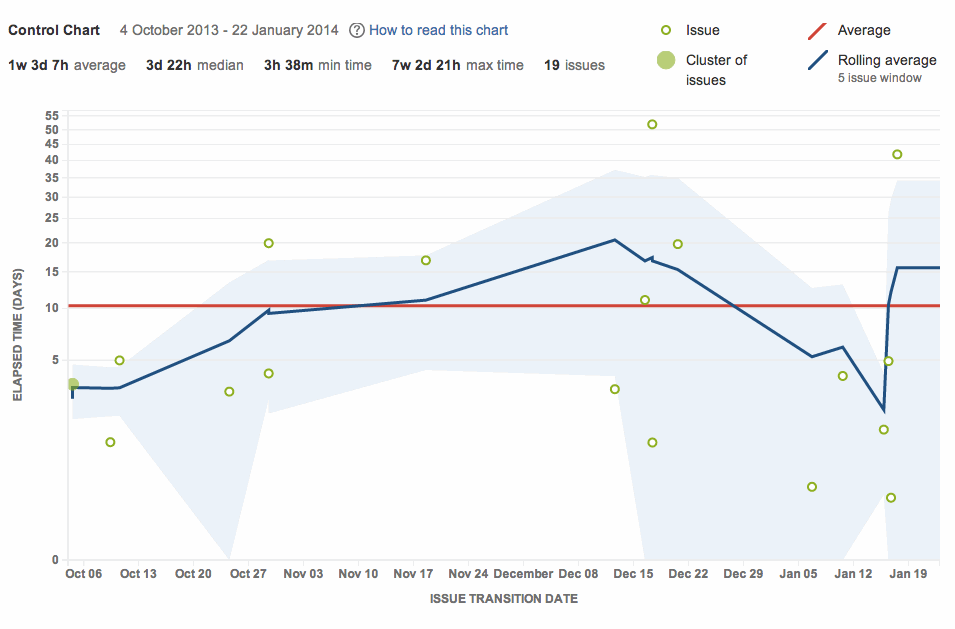Click the question mark help icon
955x629 pixels.
[x=356, y=30]
